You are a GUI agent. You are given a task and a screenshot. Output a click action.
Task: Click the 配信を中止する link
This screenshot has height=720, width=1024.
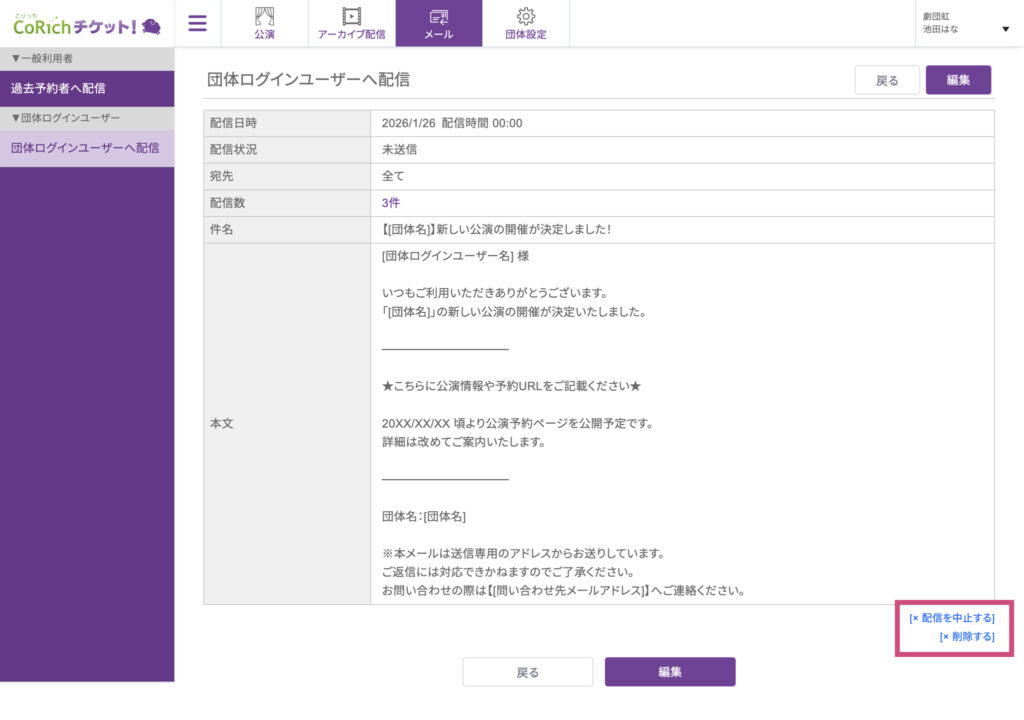tap(952, 618)
